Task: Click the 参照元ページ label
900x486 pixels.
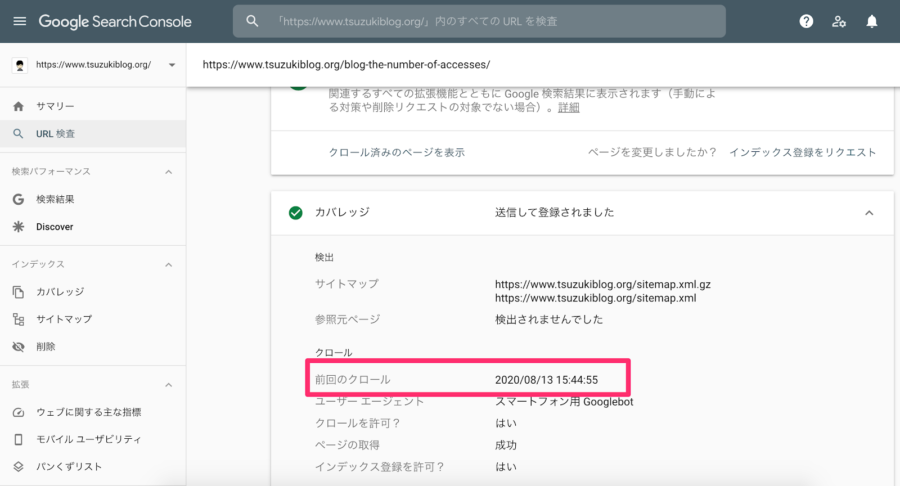Action: [x=347, y=320]
